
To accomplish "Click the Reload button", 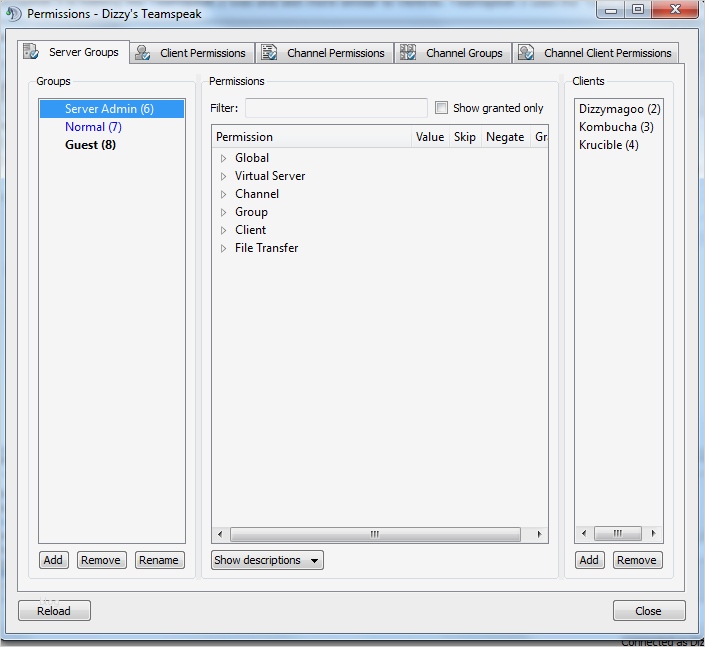I will (54, 611).
